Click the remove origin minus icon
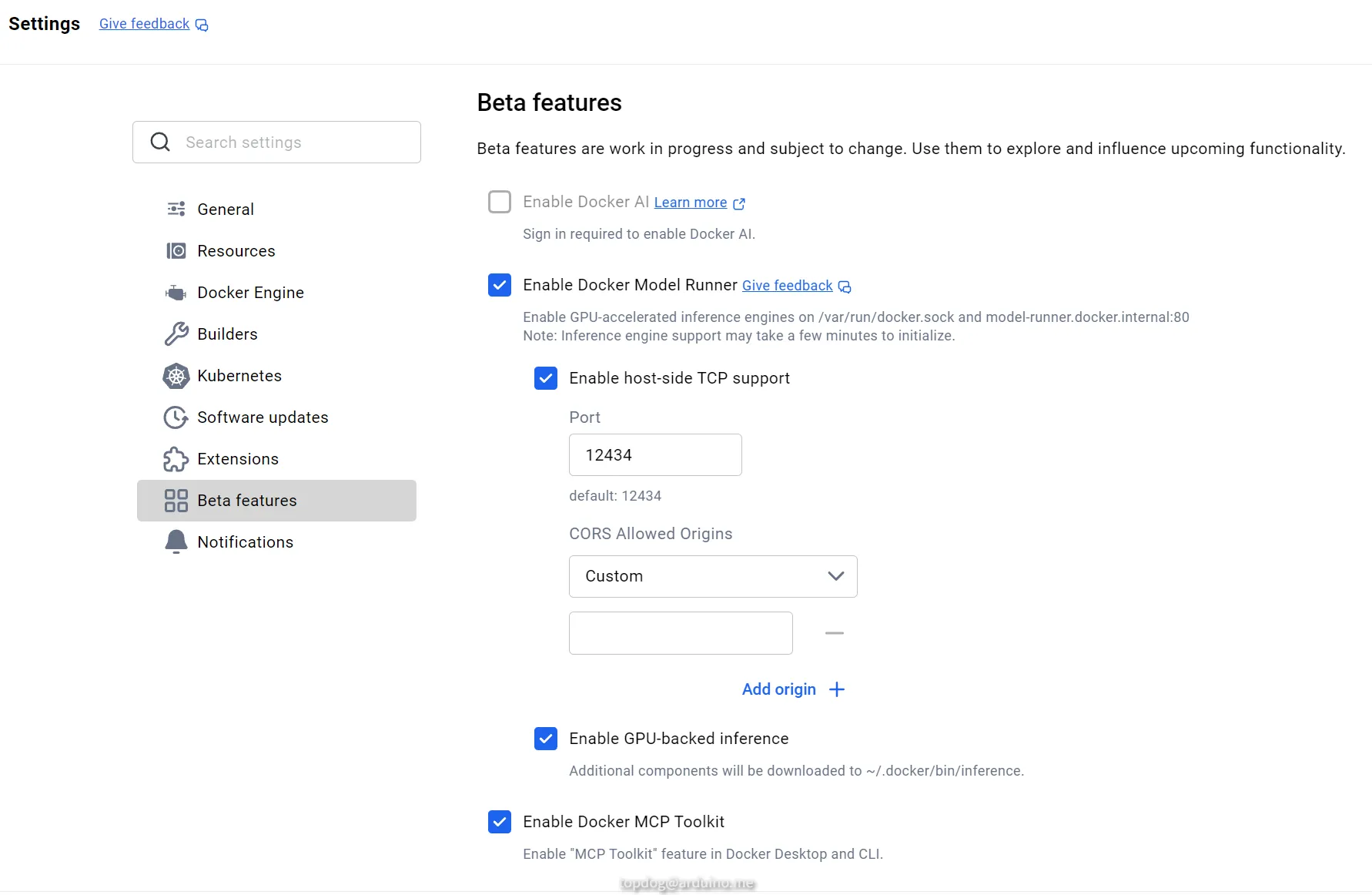This screenshot has height=895, width=1372. [x=834, y=633]
